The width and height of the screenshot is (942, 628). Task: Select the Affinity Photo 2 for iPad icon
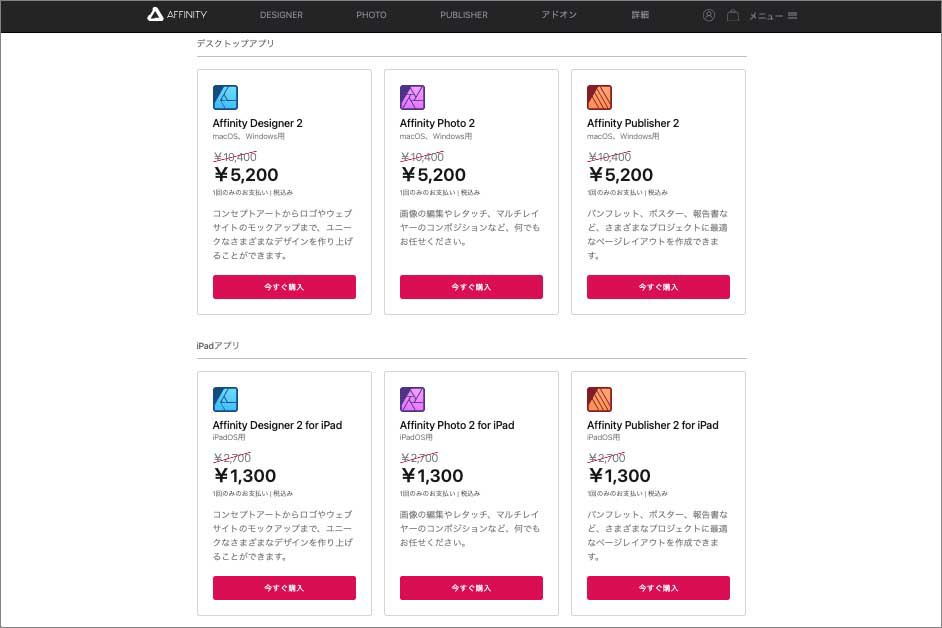[x=412, y=399]
